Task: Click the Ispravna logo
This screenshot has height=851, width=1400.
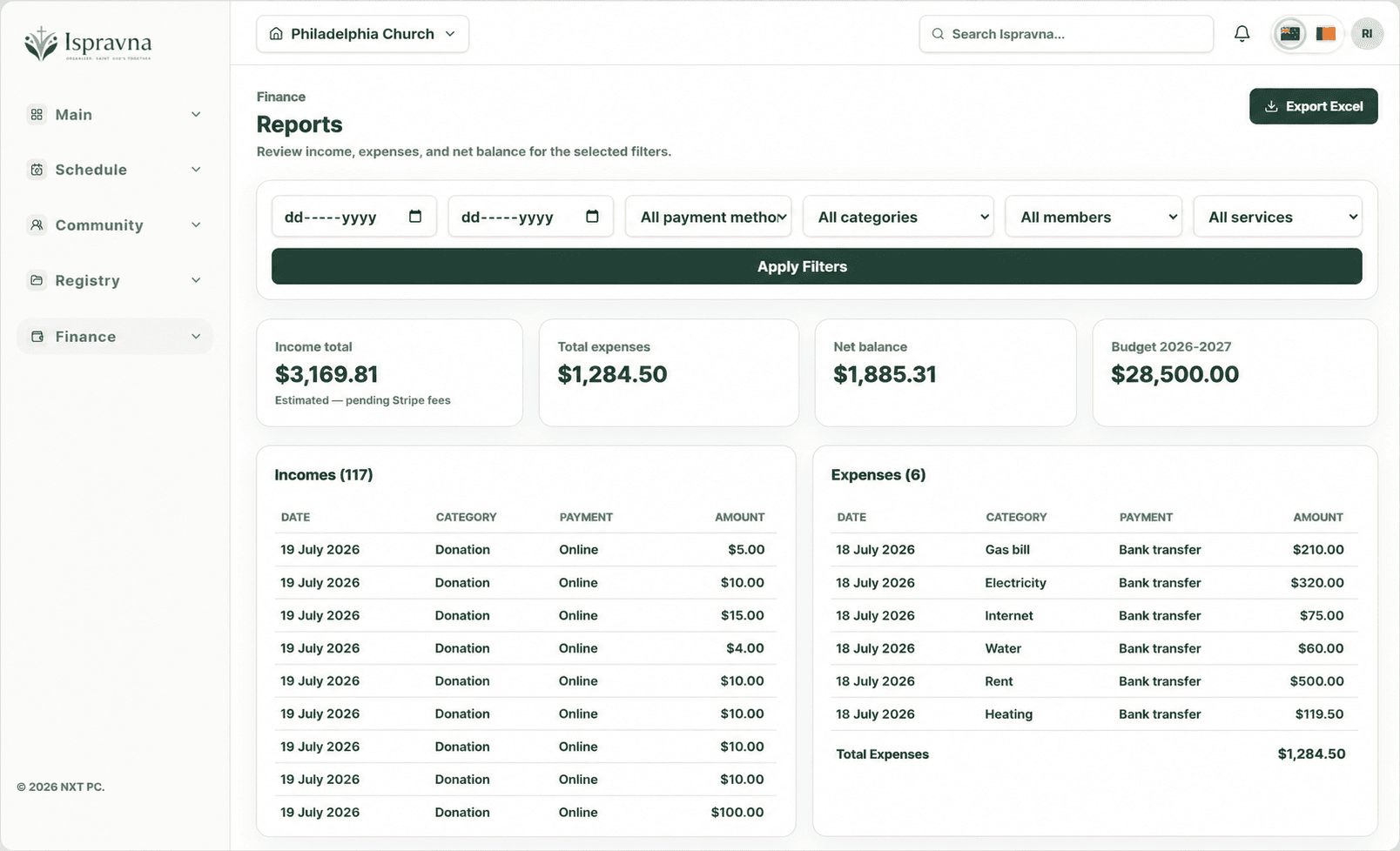Action: point(88,44)
